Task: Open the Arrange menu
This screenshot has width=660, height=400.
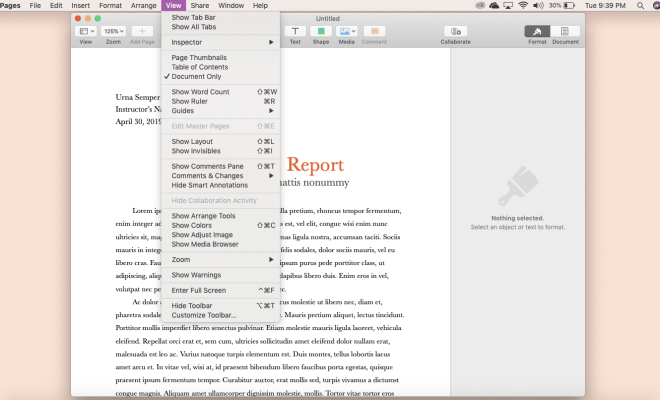Action: [144, 5]
